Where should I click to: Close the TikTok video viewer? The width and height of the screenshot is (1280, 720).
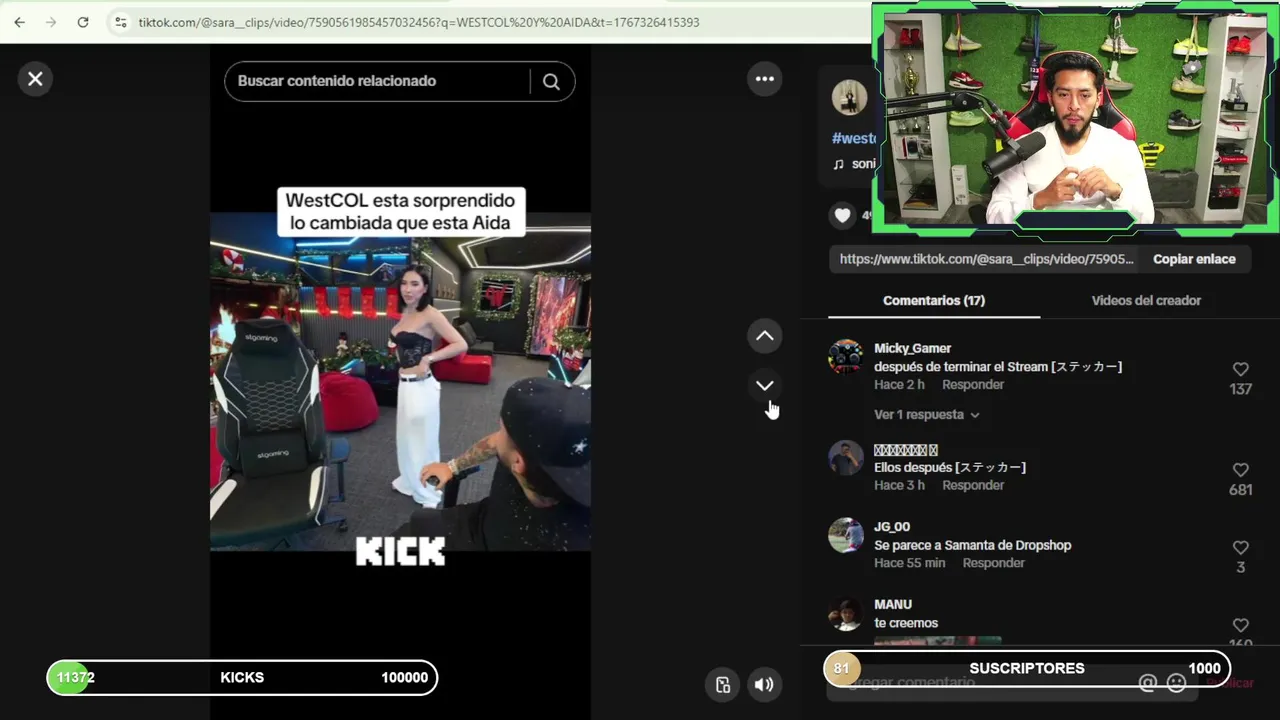(35, 79)
